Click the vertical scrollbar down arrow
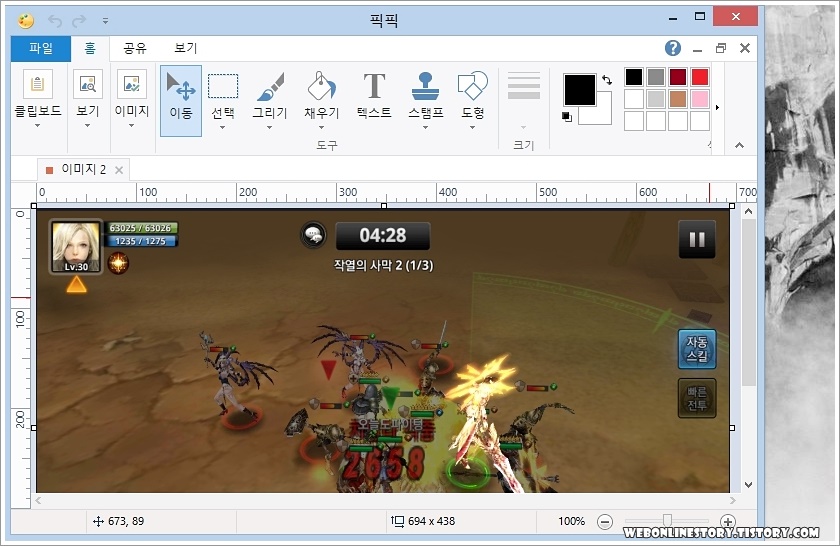The height and width of the screenshot is (546, 840). [x=748, y=485]
